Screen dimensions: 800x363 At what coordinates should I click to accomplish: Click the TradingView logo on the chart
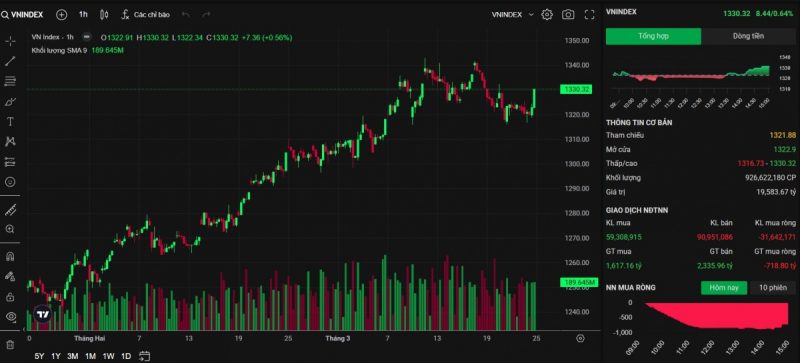coord(43,314)
